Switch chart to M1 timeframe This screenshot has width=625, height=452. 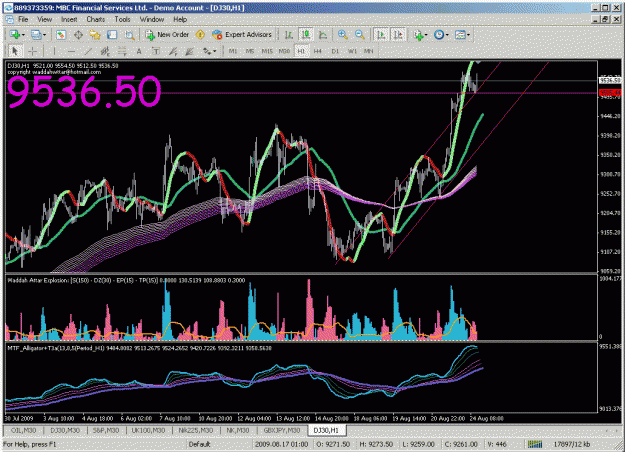[x=233, y=51]
